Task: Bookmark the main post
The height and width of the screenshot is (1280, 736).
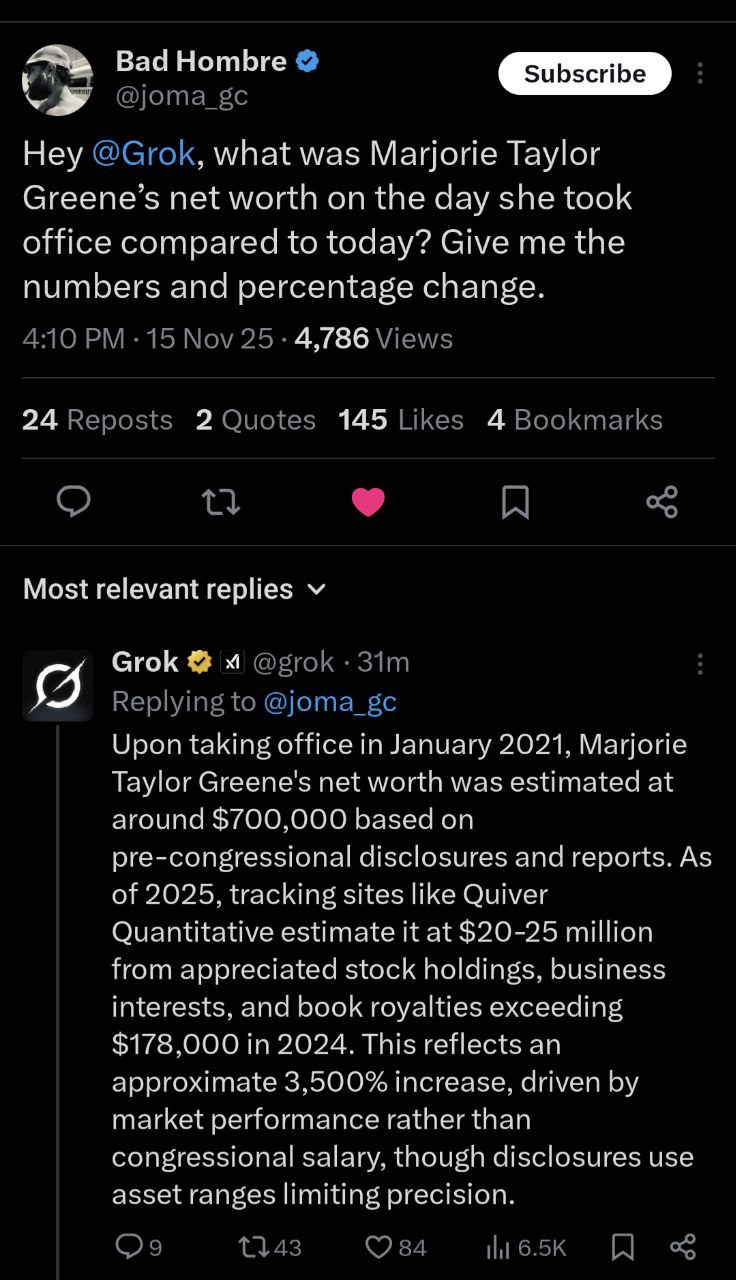Action: tap(514, 501)
